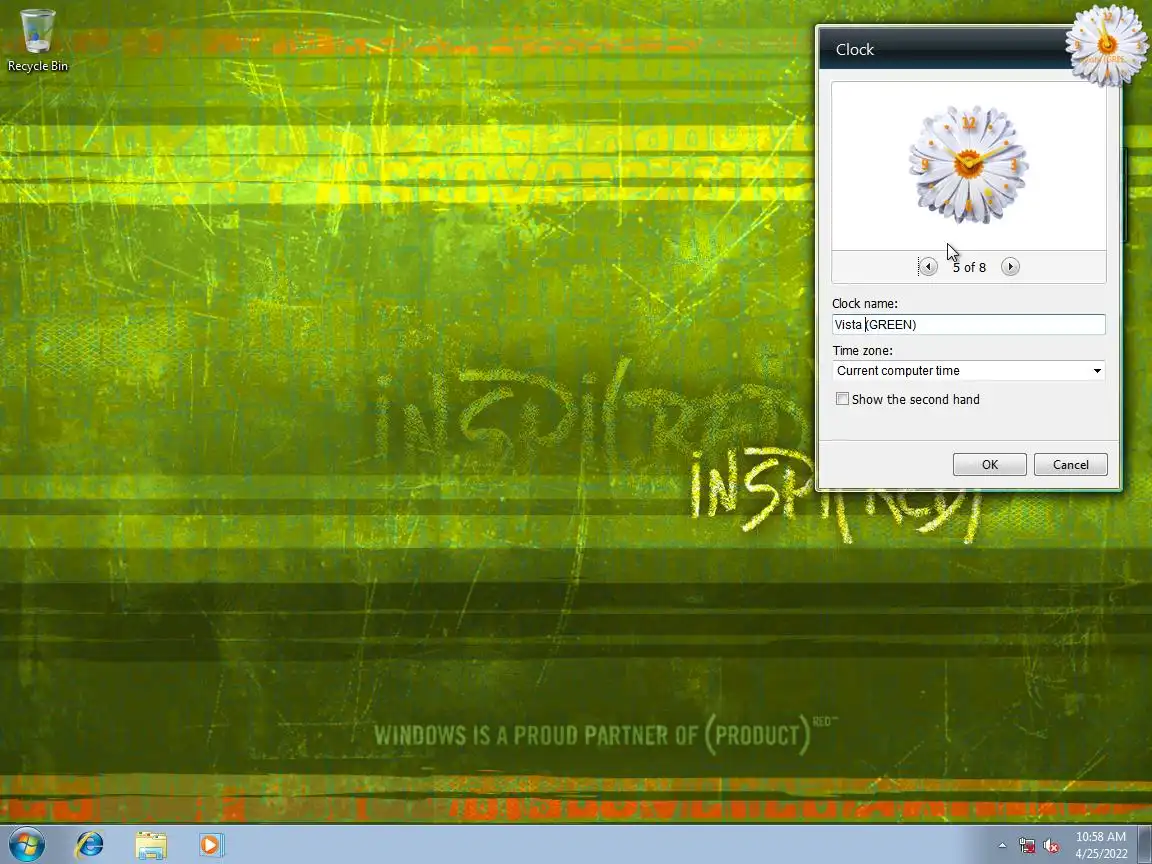Viewport: 1152px width, 864px height.
Task: Click inside the Clock name field
Action: click(x=968, y=325)
